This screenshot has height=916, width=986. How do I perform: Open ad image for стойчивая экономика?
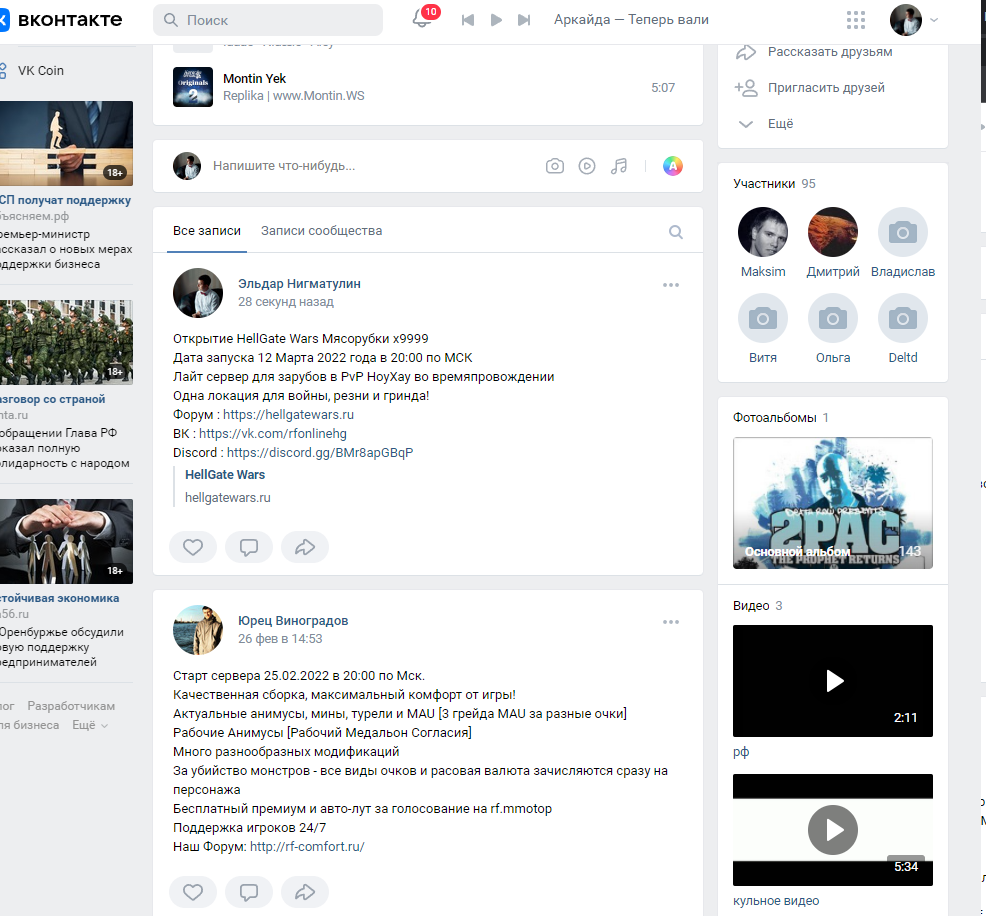click(66, 541)
